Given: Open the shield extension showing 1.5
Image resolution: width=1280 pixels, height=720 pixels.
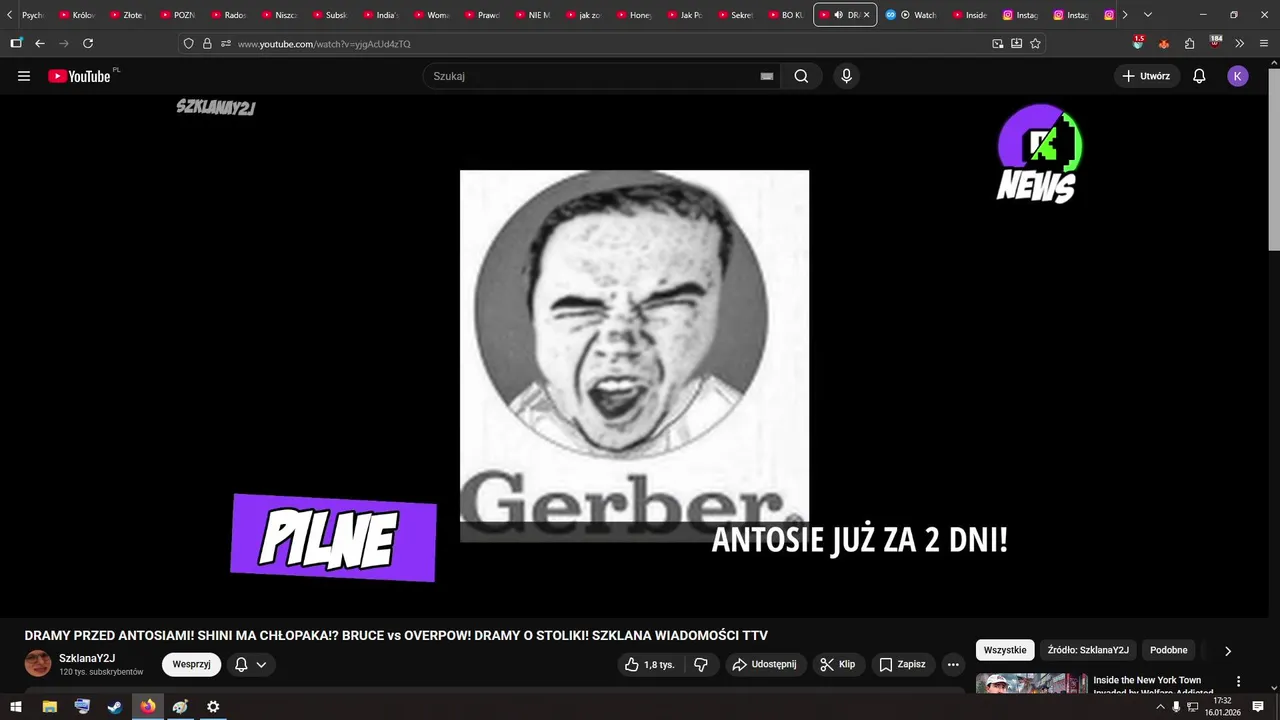Looking at the screenshot, I should click(x=1138, y=43).
